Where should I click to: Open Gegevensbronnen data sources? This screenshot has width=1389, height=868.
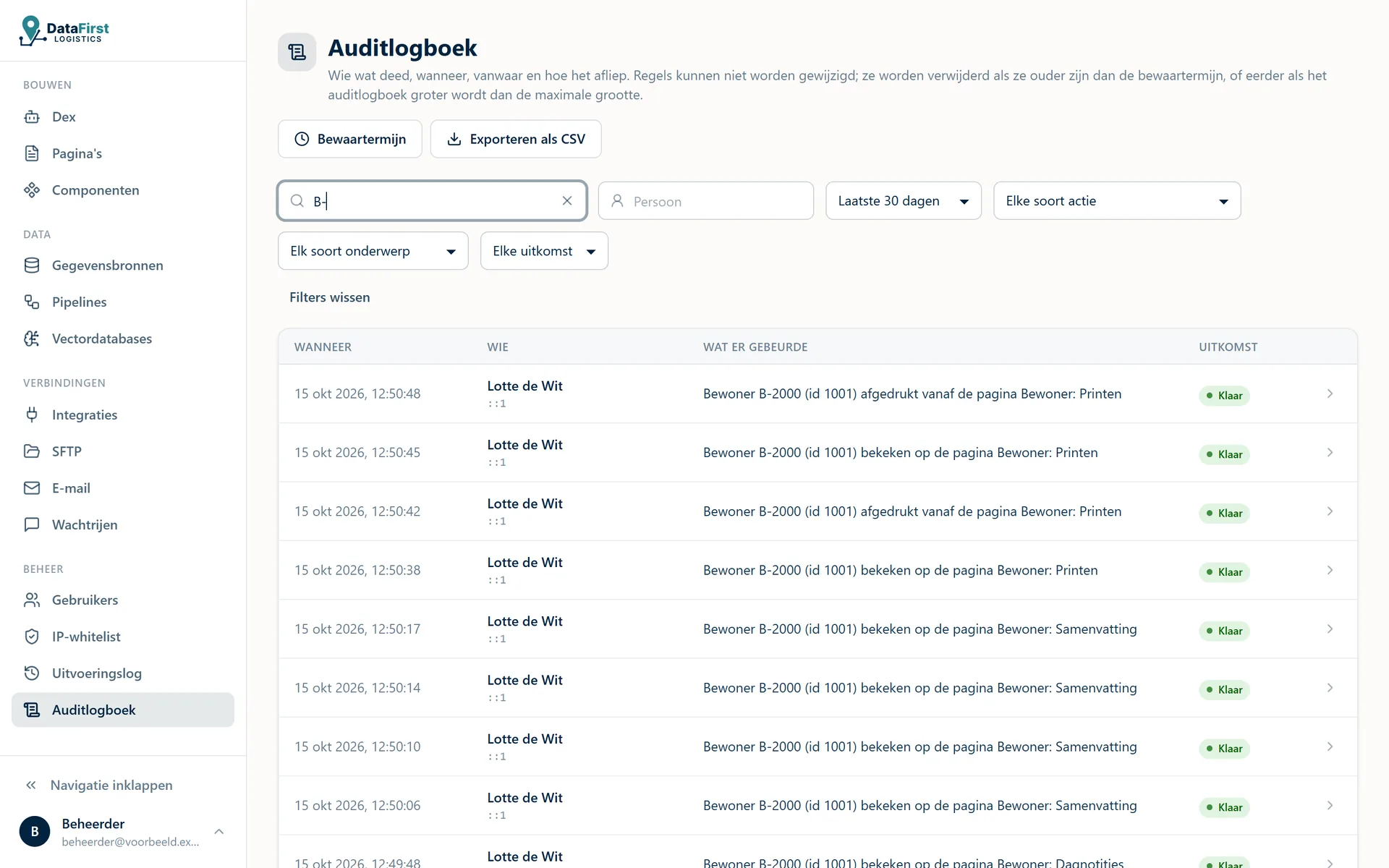pyautogui.click(x=123, y=265)
